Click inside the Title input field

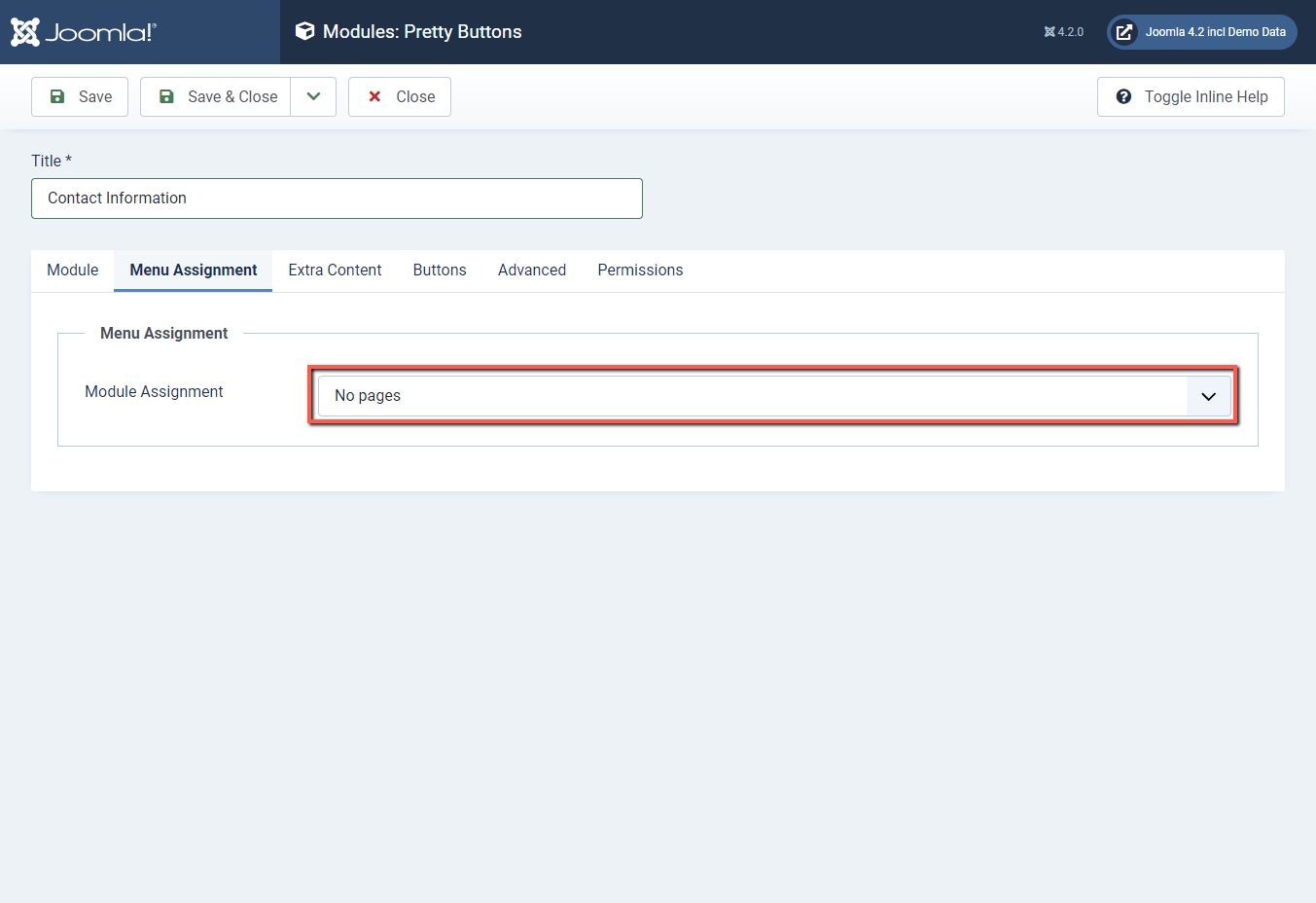337,199
